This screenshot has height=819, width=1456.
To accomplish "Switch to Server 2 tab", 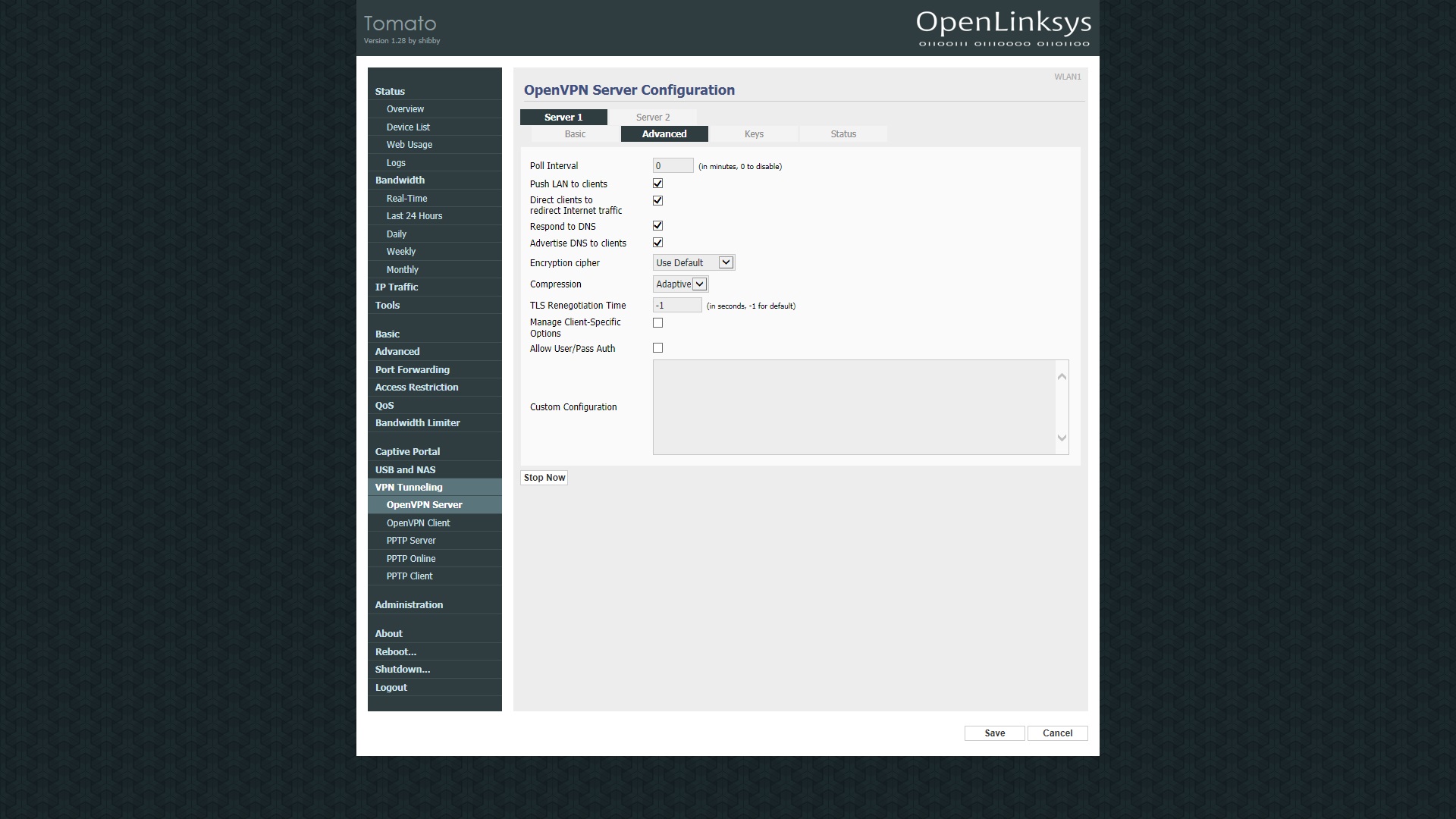I will (652, 118).
